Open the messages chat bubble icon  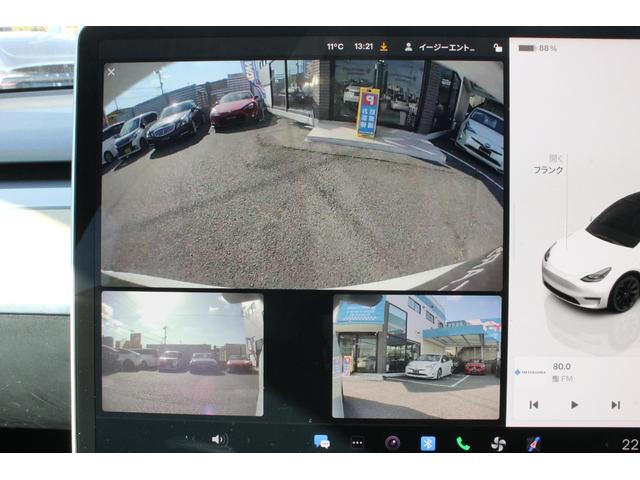coord(322,442)
